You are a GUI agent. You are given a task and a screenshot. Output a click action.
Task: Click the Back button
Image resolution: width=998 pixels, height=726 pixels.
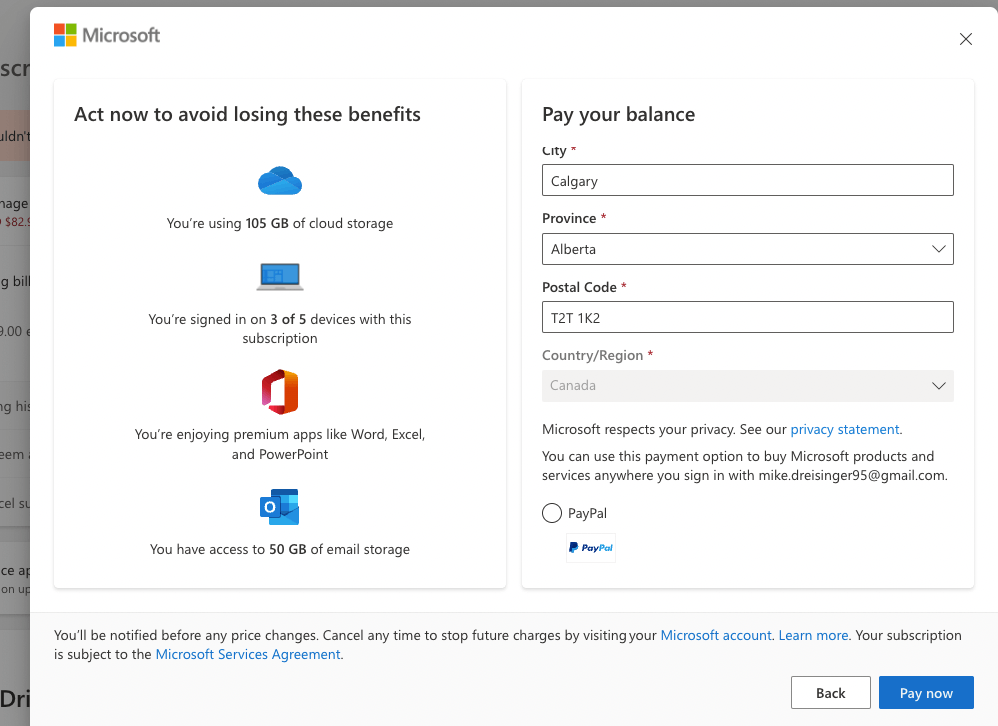pos(830,693)
